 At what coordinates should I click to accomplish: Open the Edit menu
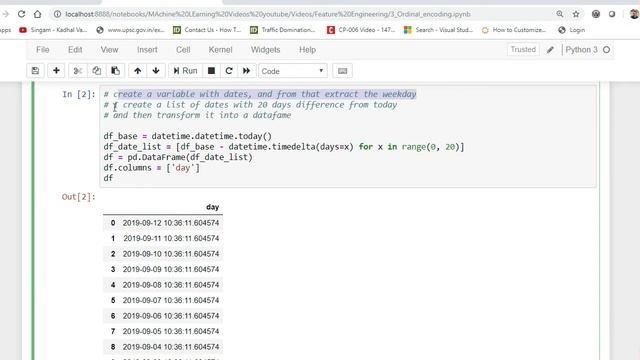75,50
